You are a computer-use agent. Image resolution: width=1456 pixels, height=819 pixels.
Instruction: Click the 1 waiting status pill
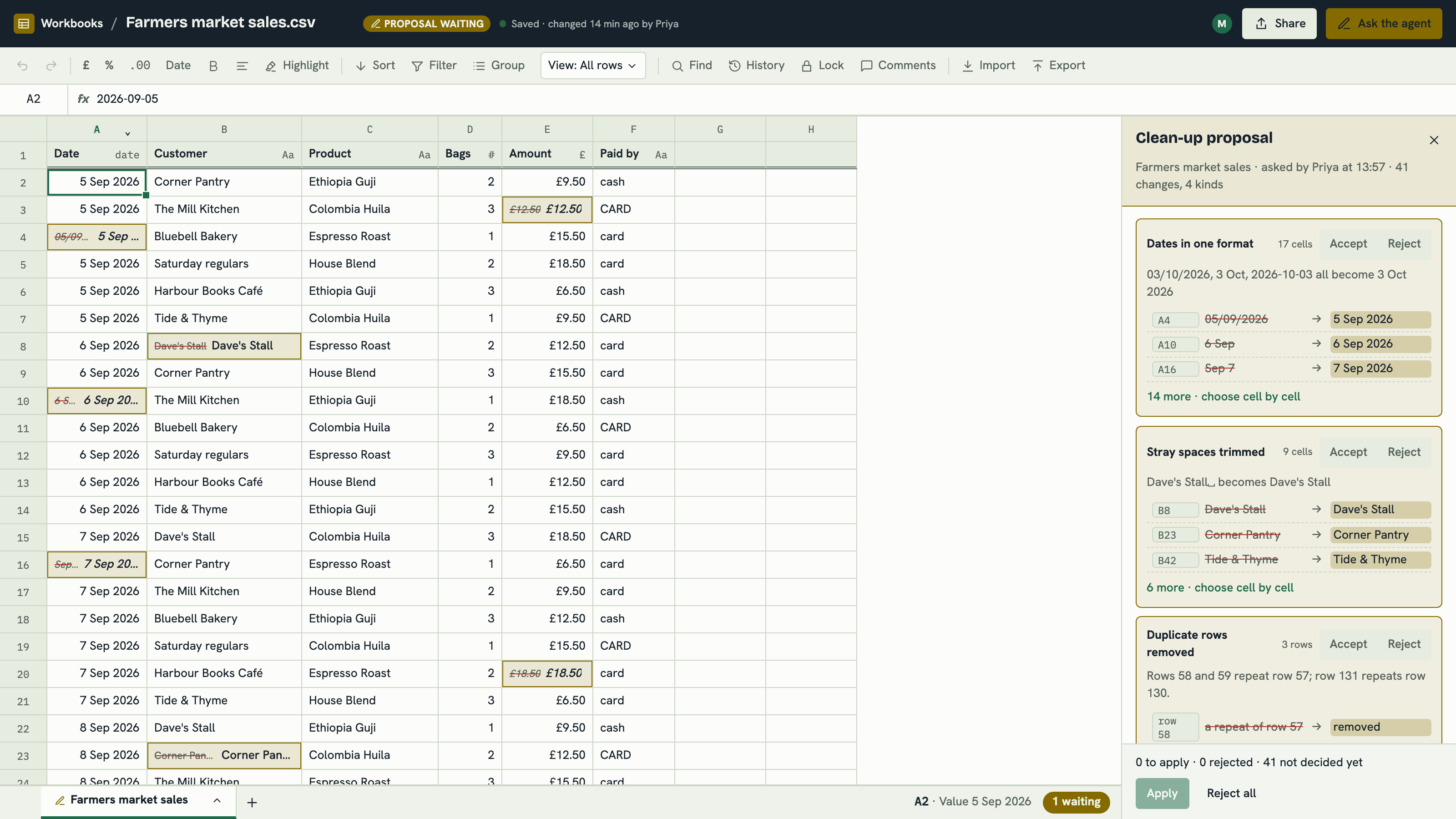point(1076,801)
